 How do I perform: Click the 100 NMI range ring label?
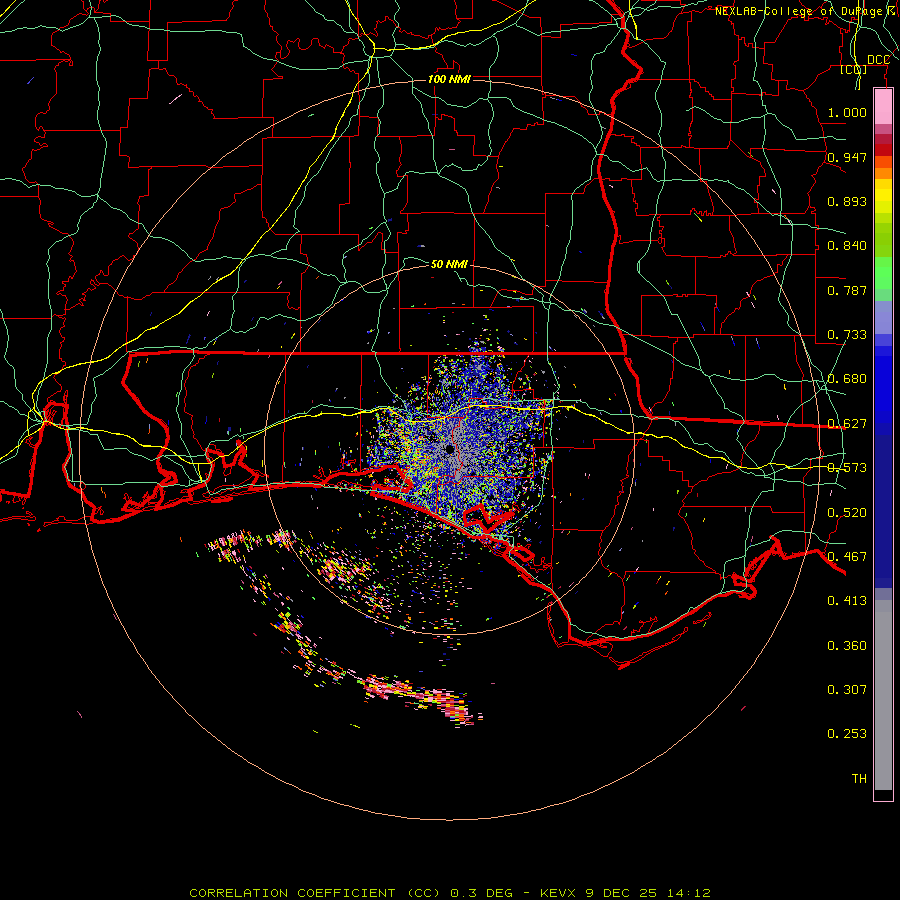449,79
